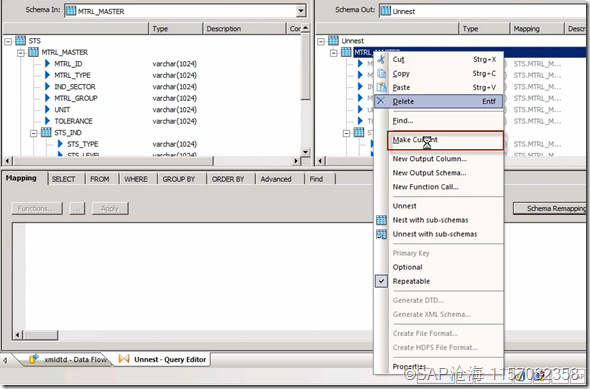Select the TOLERANCE row in Schema In
The width and height of the screenshot is (590, 389).
click(73, 121)
